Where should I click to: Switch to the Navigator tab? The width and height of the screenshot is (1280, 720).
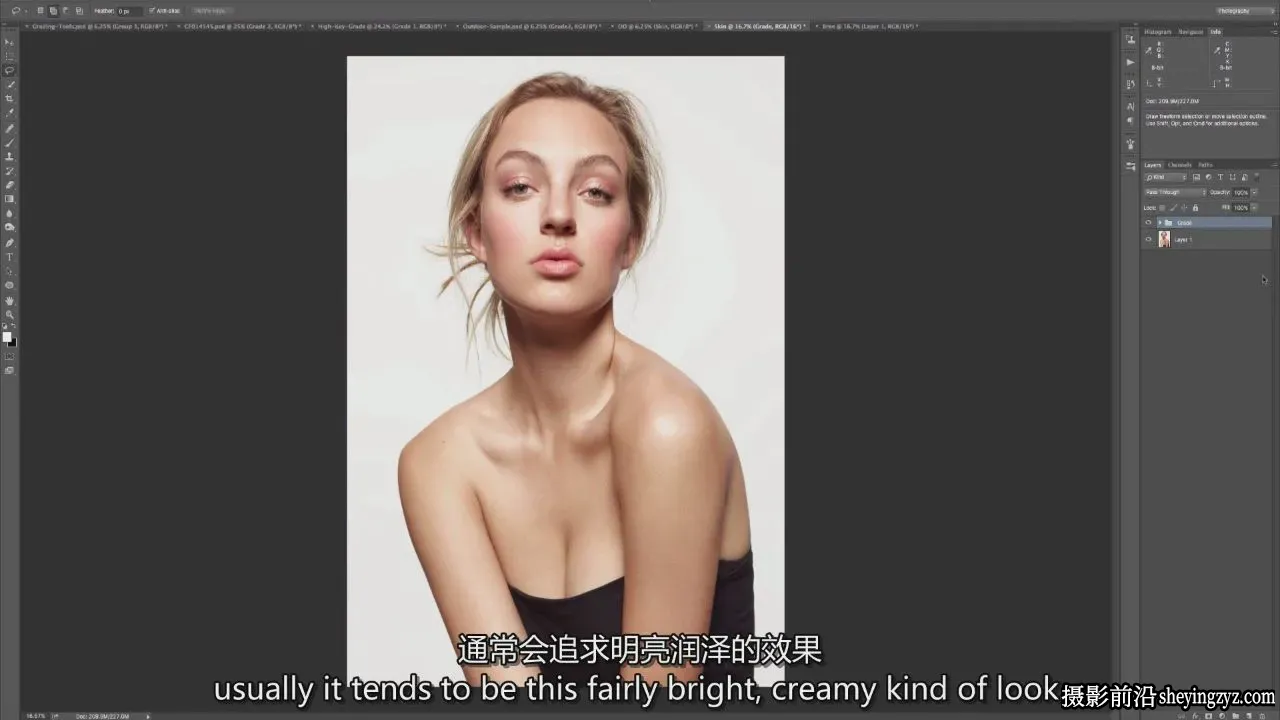[x=1190, y=32]
